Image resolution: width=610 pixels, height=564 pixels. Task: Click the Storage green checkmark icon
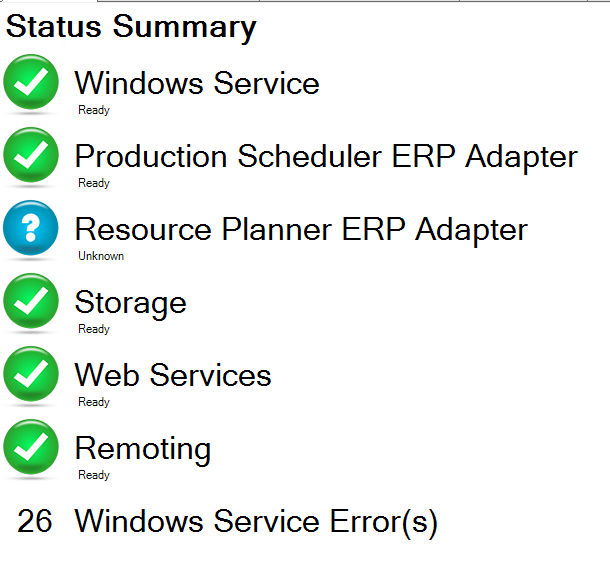coord(31,301)
